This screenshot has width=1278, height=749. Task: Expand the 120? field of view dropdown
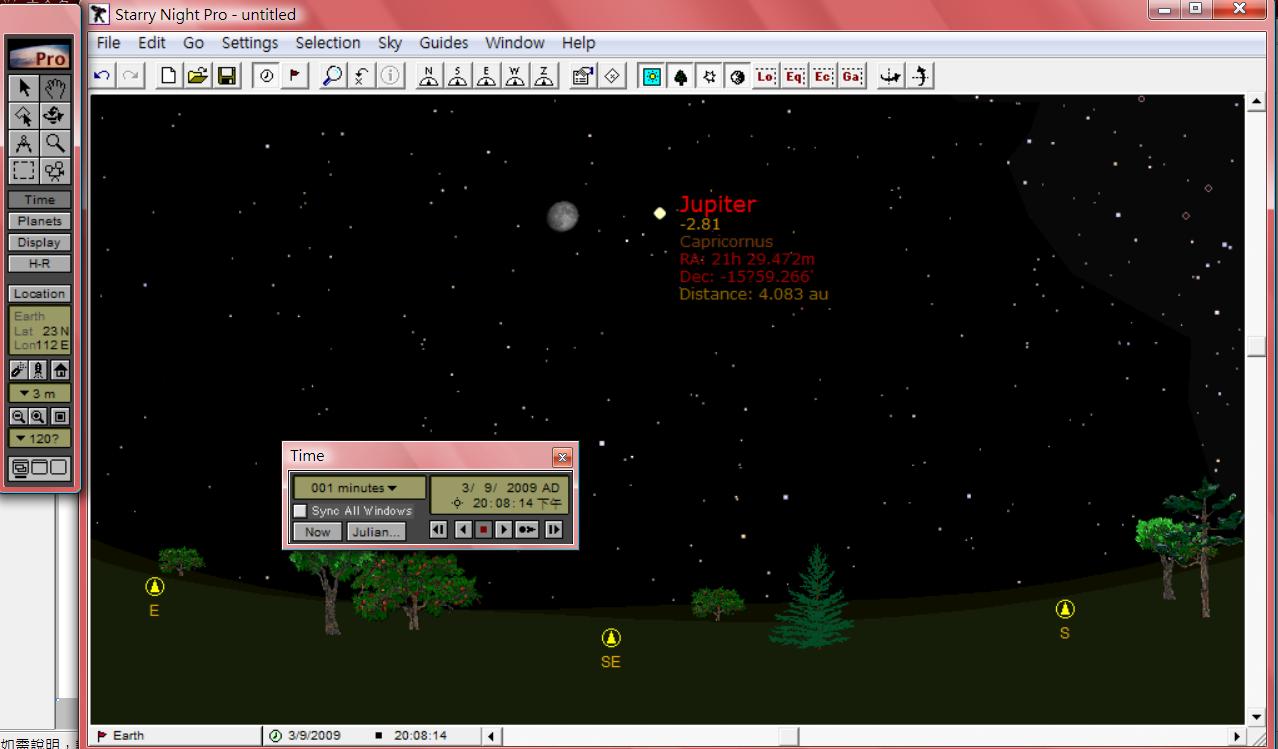tap(39, 438)
